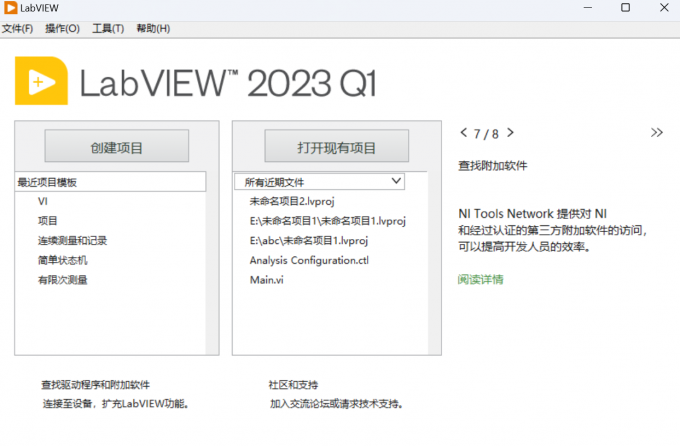Select 简单状态机 template

tap(62, 260)
